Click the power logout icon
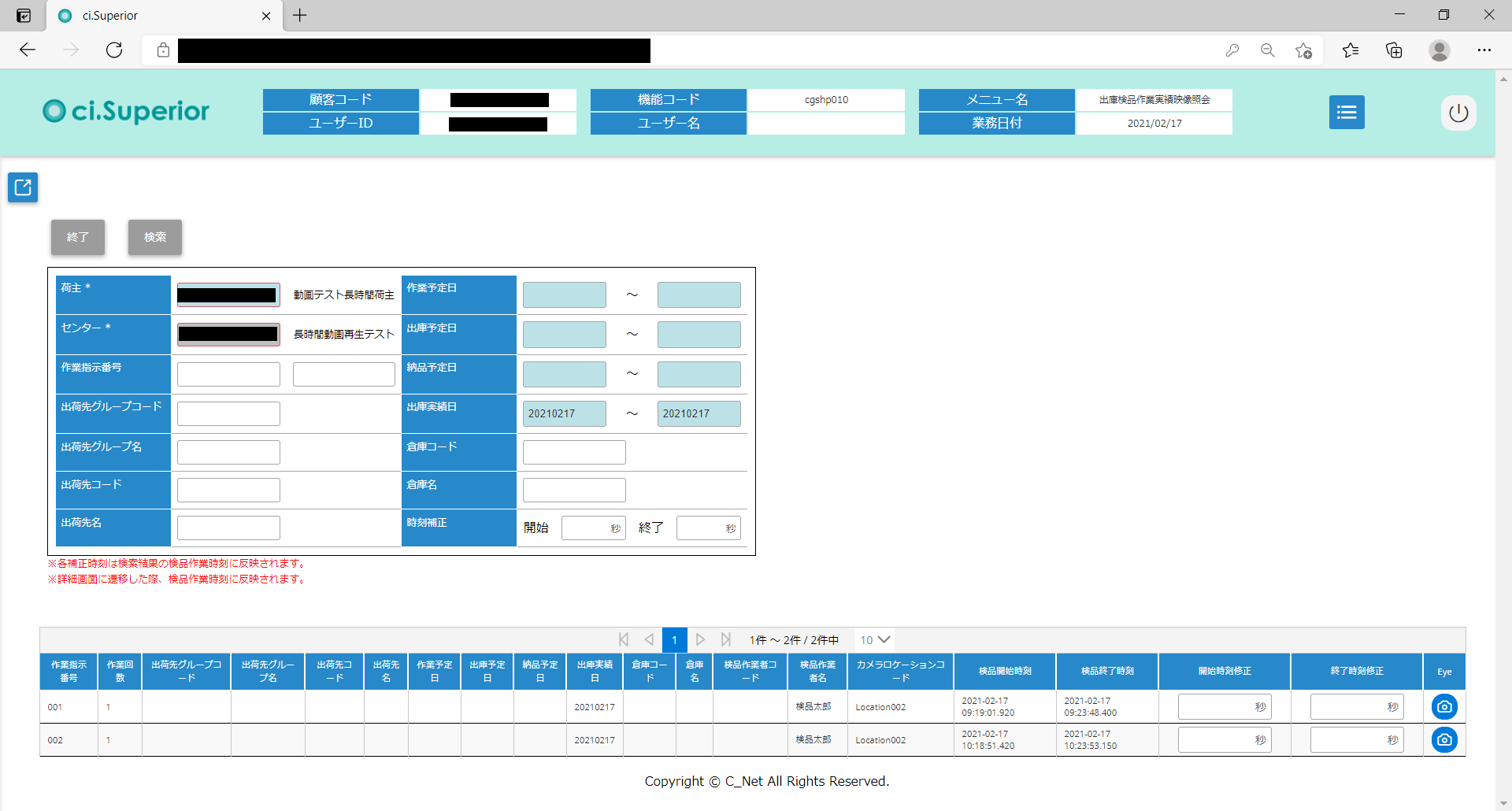The width and height of the screenshot is (1512, 811). pyautogui.click(x=1458, y=113)
